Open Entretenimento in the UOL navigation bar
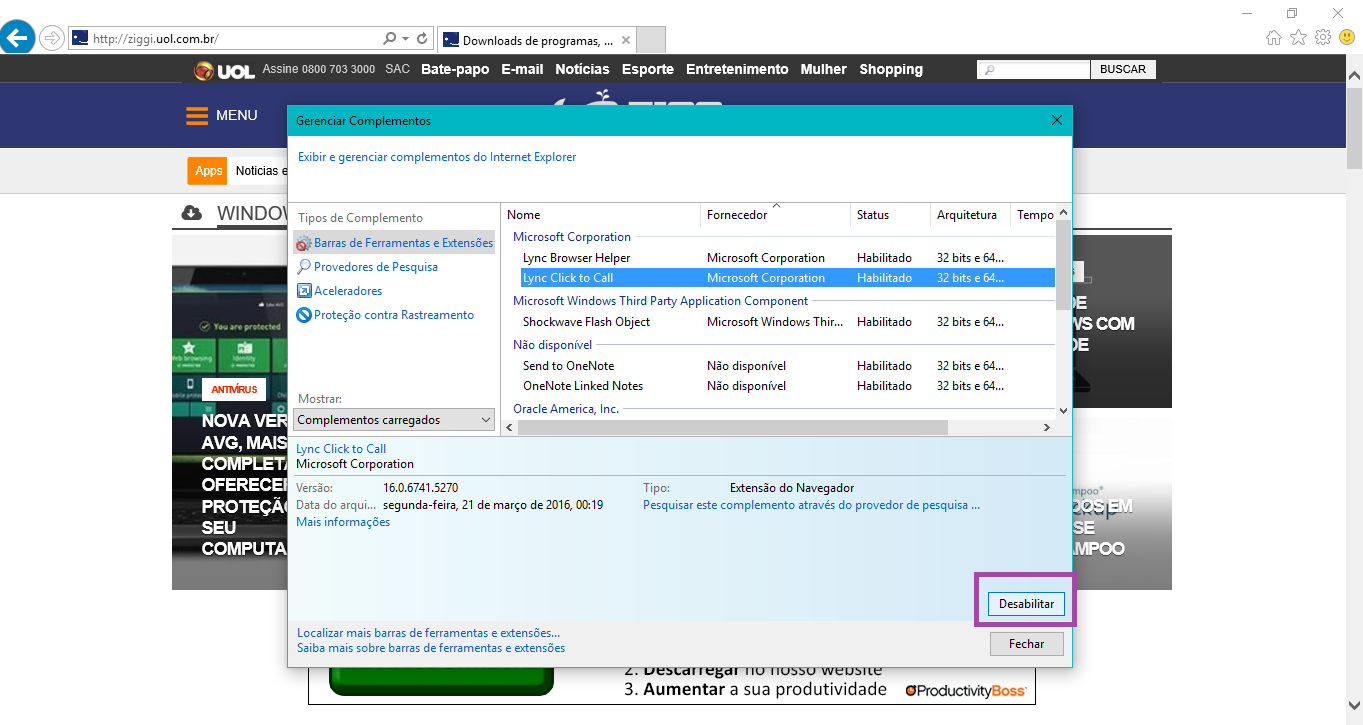Screen dimensions: 1363x725 coord(737,70)
